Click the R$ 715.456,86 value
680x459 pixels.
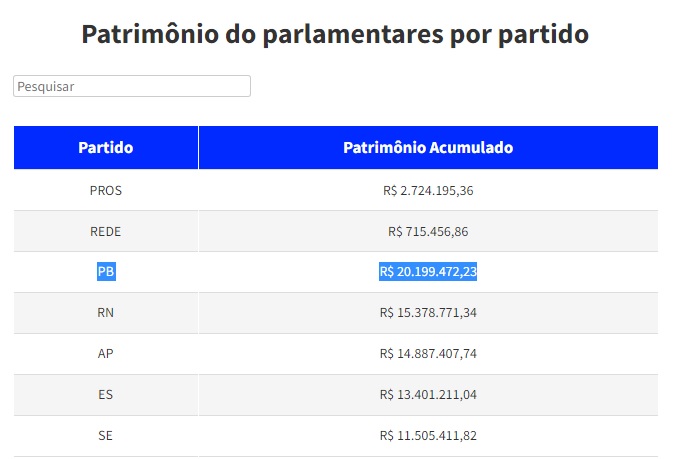pyautogui.click(x=428, y=231)
